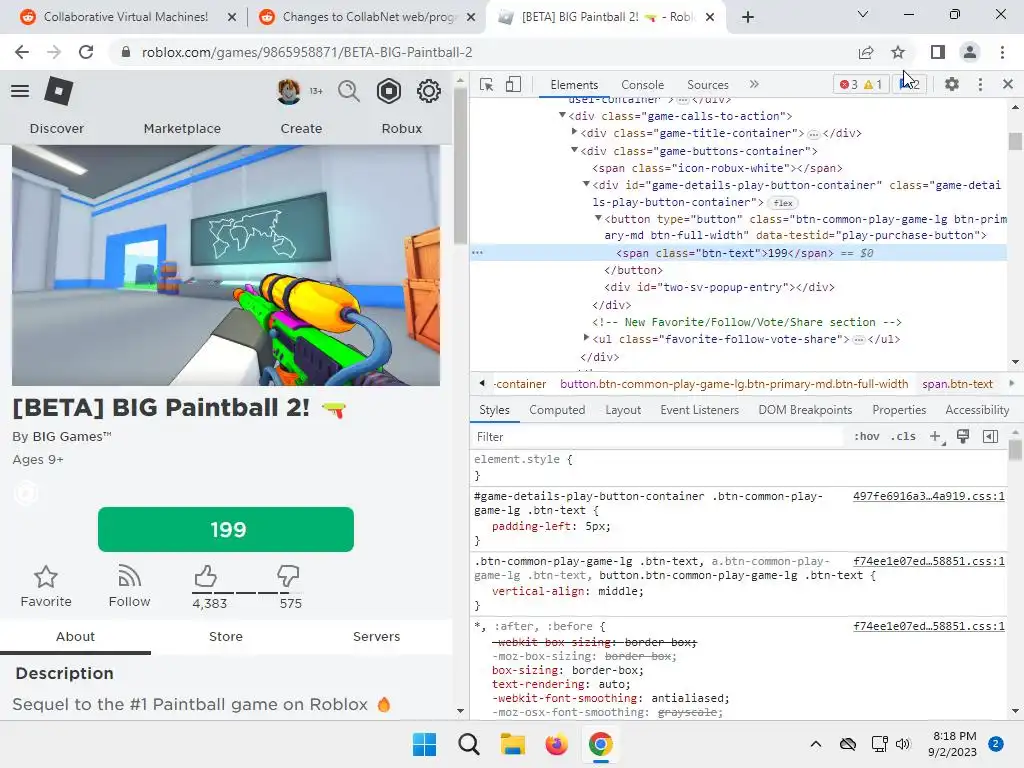The image size is (1024, 768).
Task: Expand the favorite-follow-vote-share ul node
Action: point(586,338)
